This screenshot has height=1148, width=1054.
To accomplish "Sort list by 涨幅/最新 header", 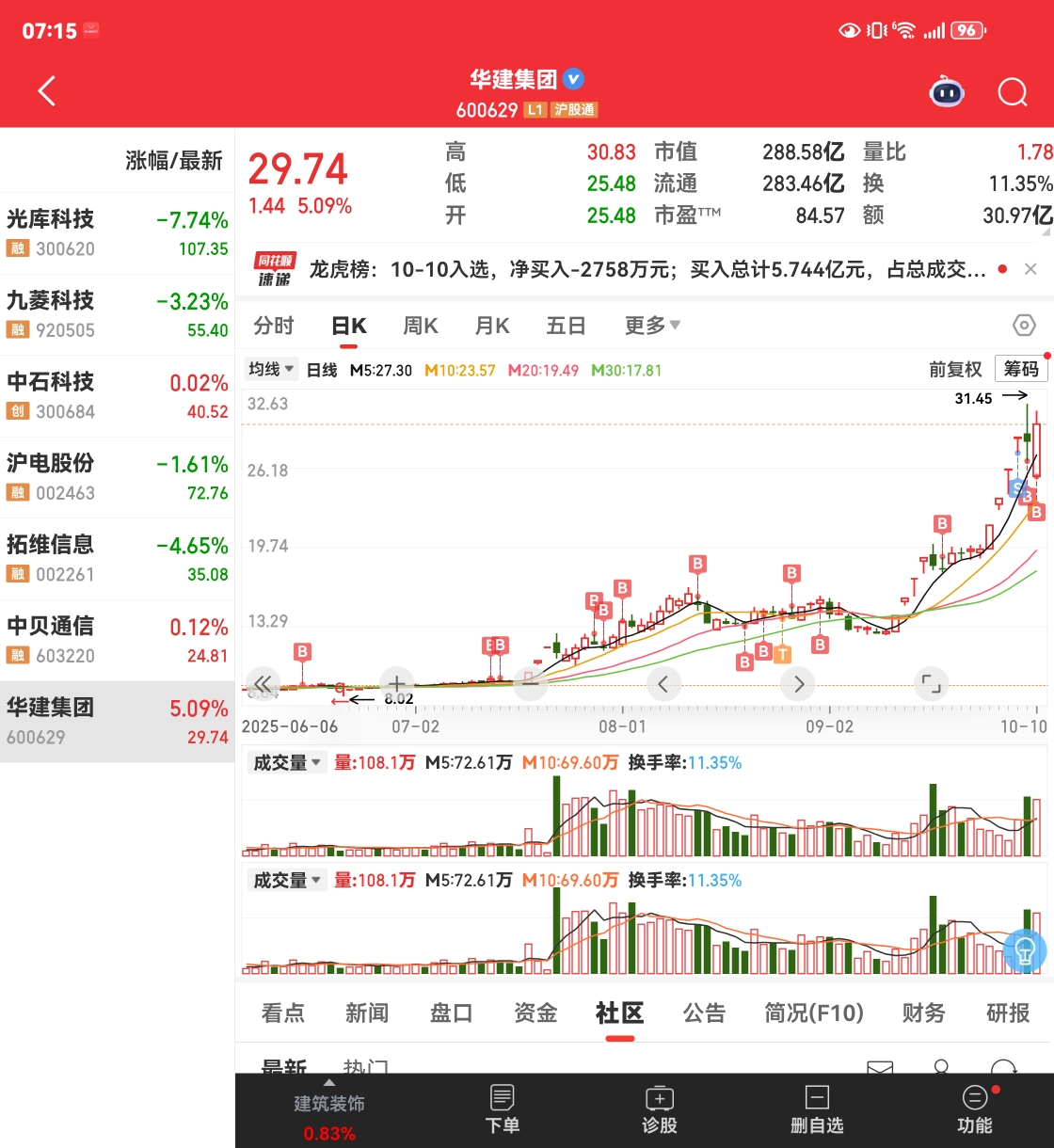I will 174,161.
